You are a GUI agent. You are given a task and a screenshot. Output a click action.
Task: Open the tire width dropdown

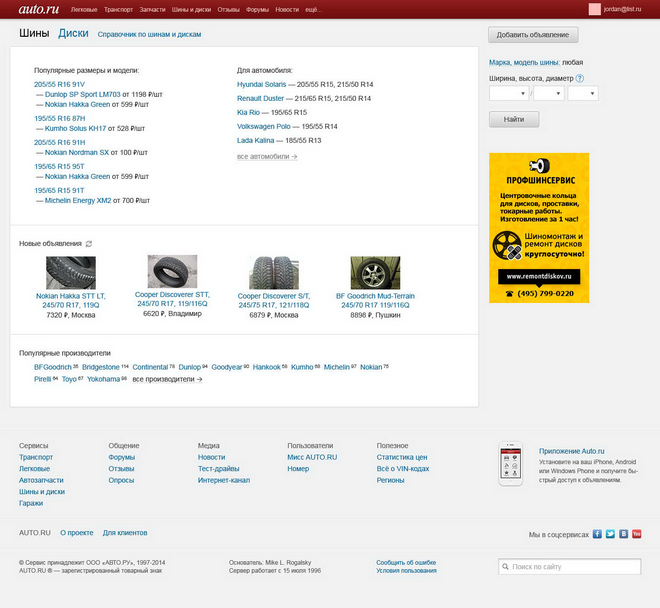pyautogui.click(x=509, y=93)
